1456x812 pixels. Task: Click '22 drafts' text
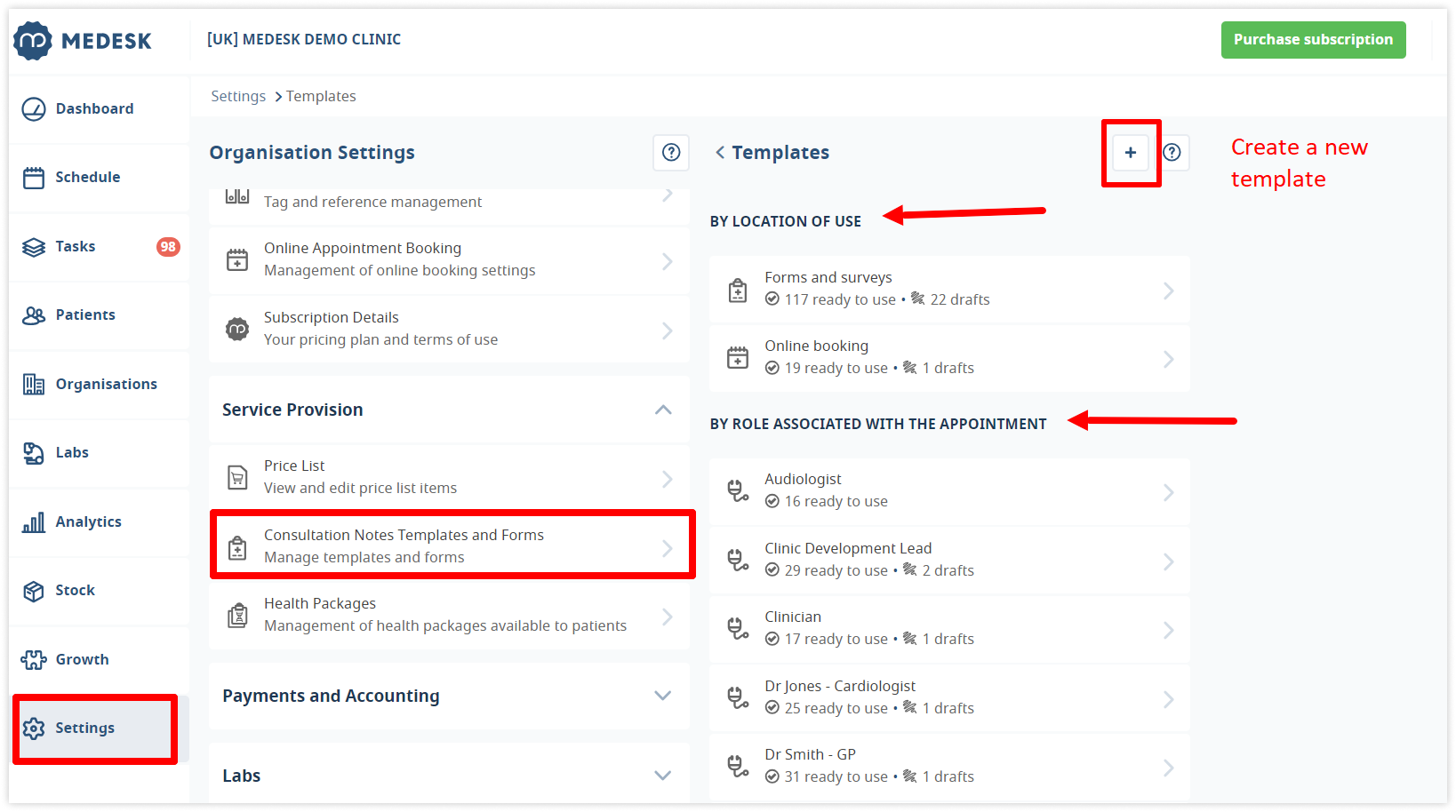pyautogui.click(x=960, y=300)
